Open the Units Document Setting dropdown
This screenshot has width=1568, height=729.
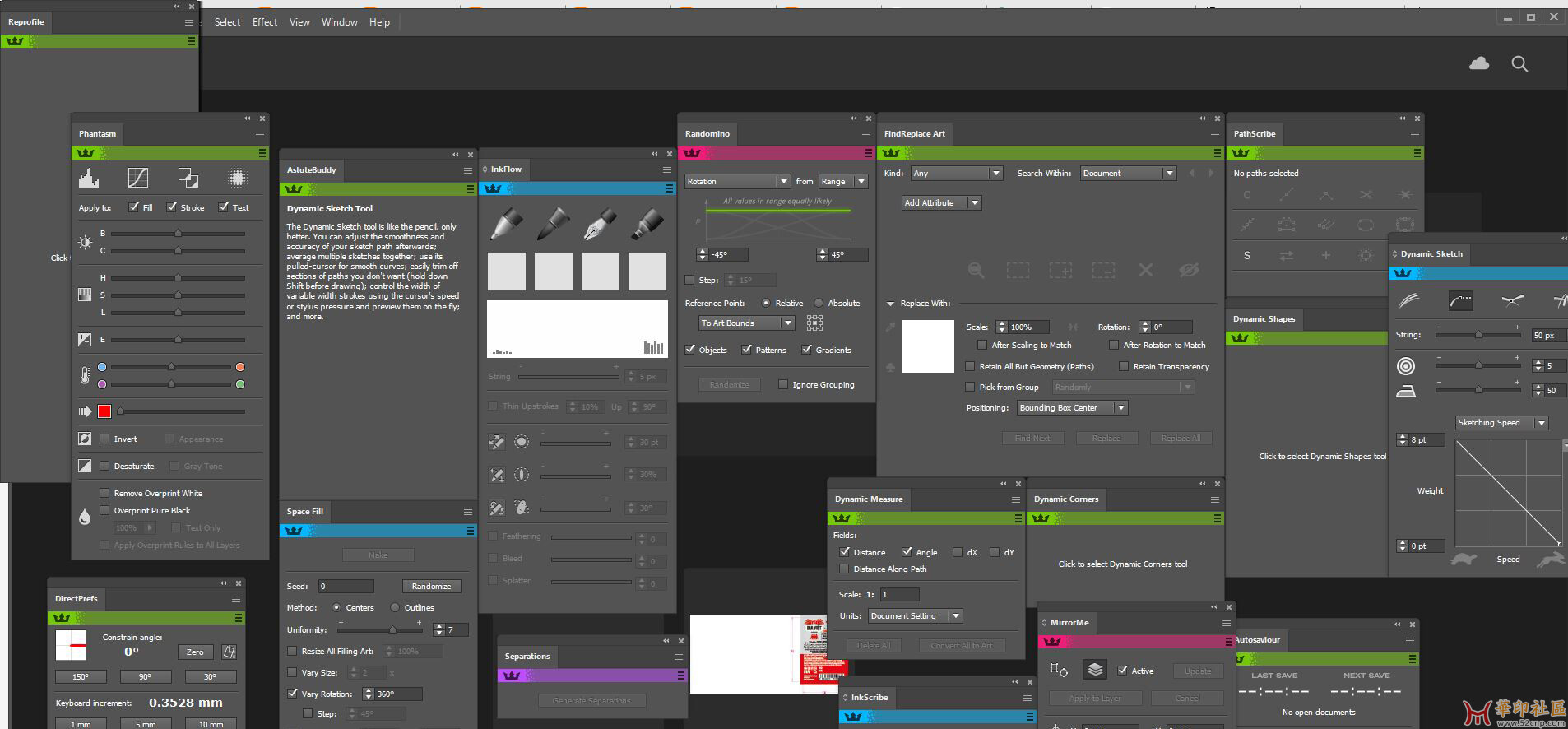(x=916, y=615)
